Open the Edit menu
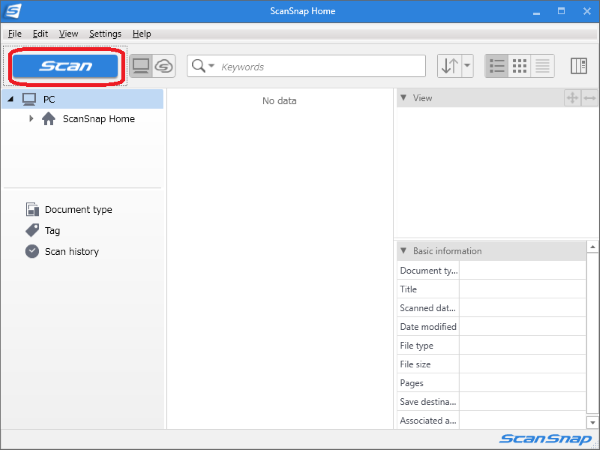The image size is (600, 450). pos(40,34)
